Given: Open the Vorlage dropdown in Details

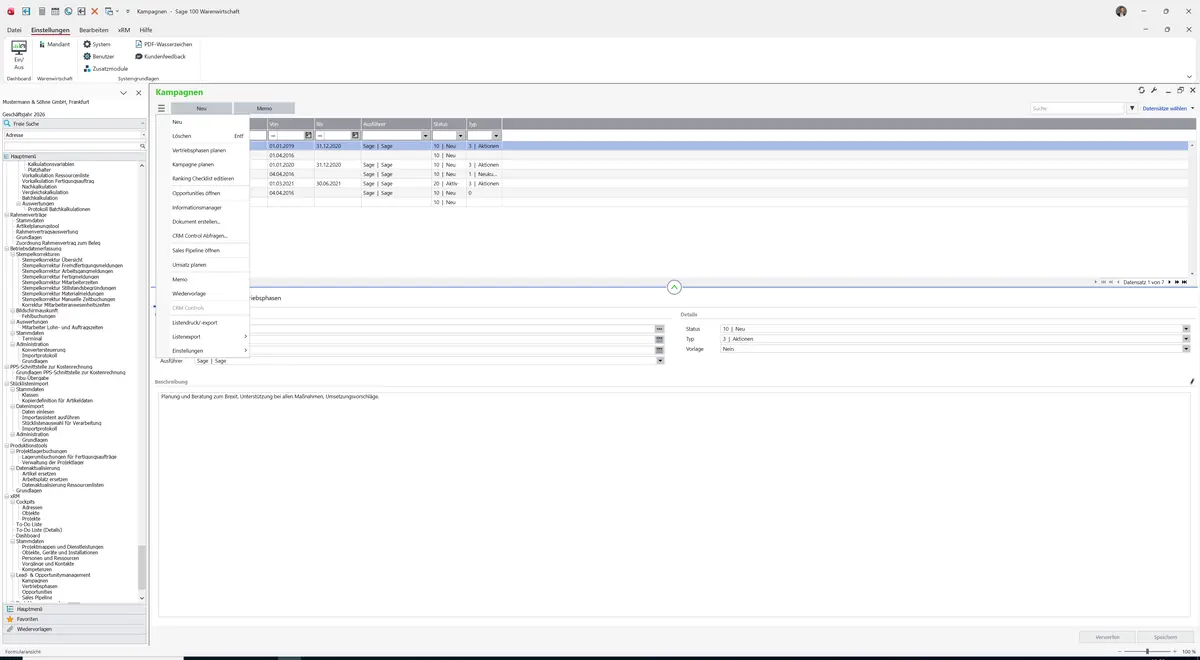Looking at the screenshot, I should (x=1186, y=349).
